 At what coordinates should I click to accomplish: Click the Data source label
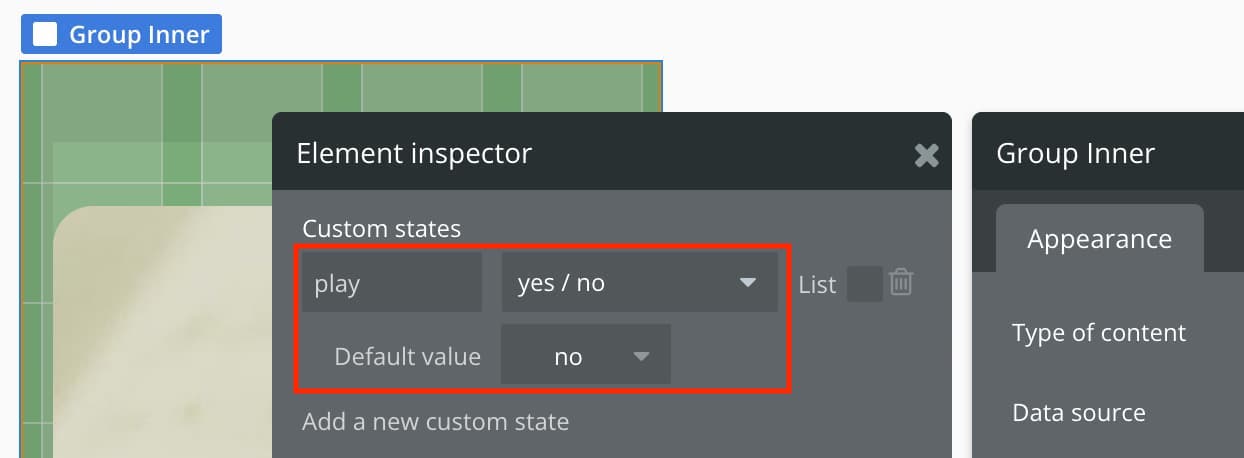coord(1078,413)
